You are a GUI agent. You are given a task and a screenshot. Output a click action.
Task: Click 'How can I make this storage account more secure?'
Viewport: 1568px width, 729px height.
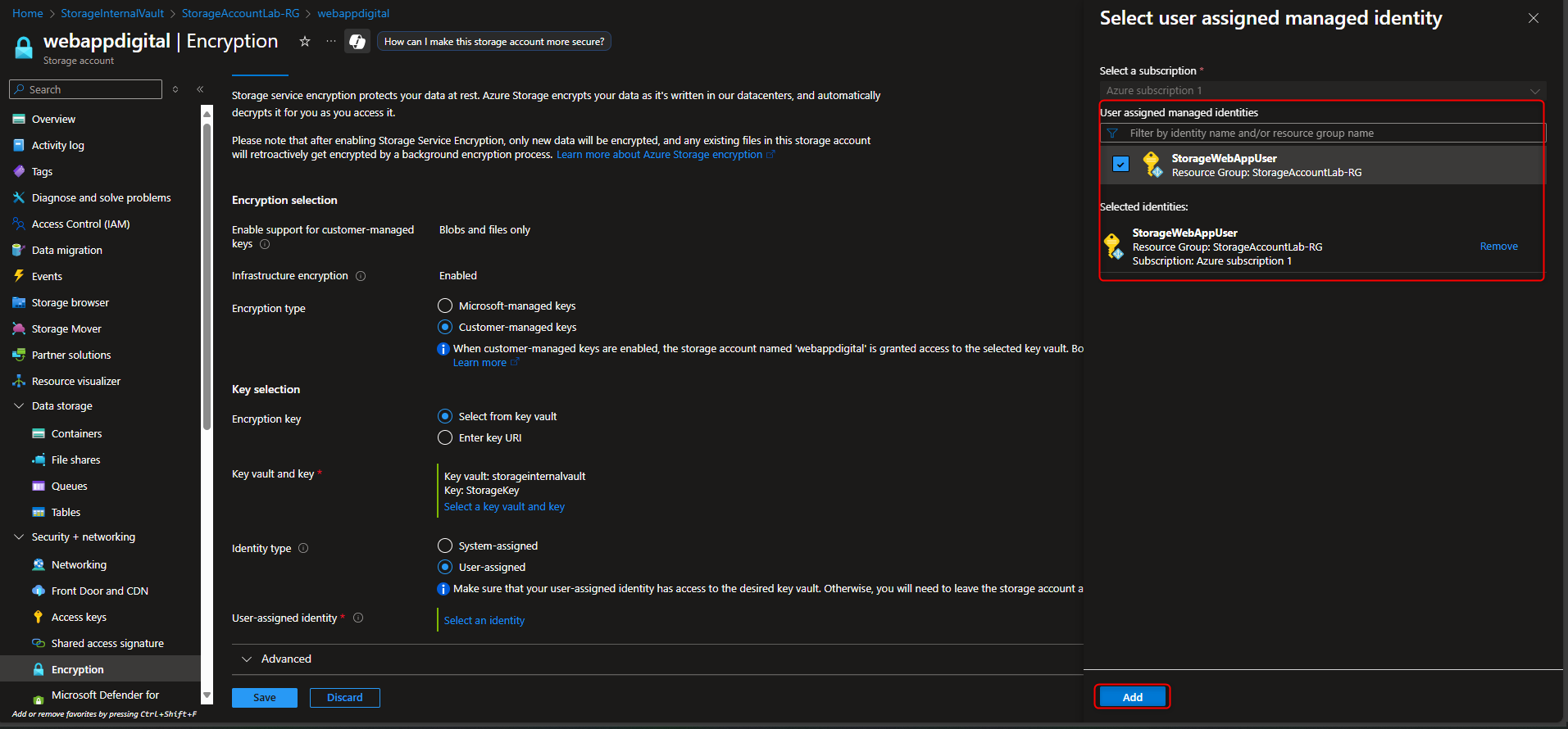click(x=494, y=42)
